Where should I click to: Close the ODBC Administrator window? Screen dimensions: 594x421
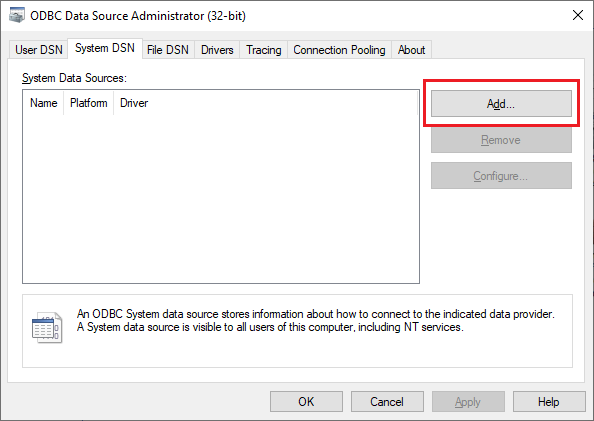578,16
